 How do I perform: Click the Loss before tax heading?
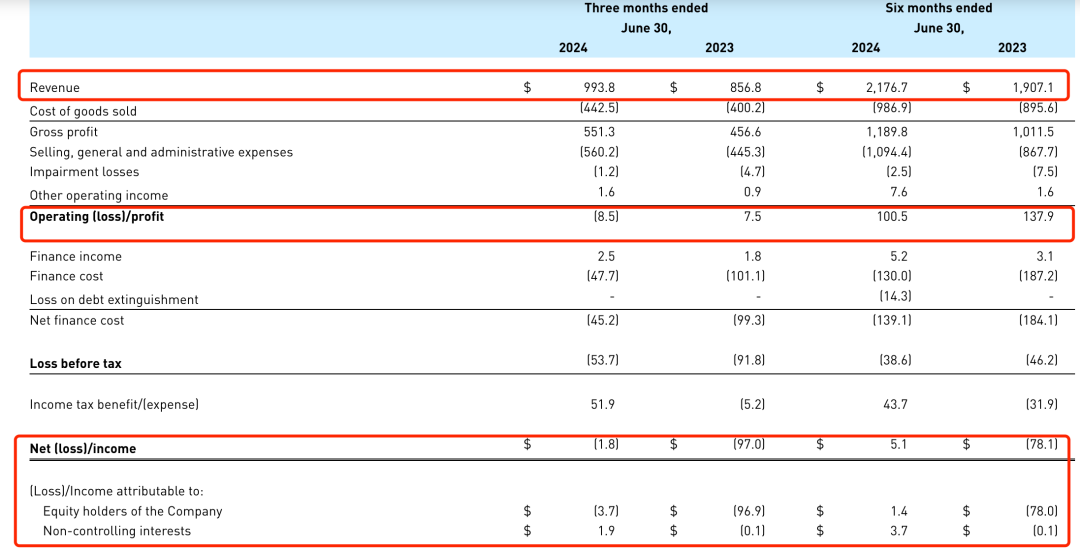pos(76,364)
